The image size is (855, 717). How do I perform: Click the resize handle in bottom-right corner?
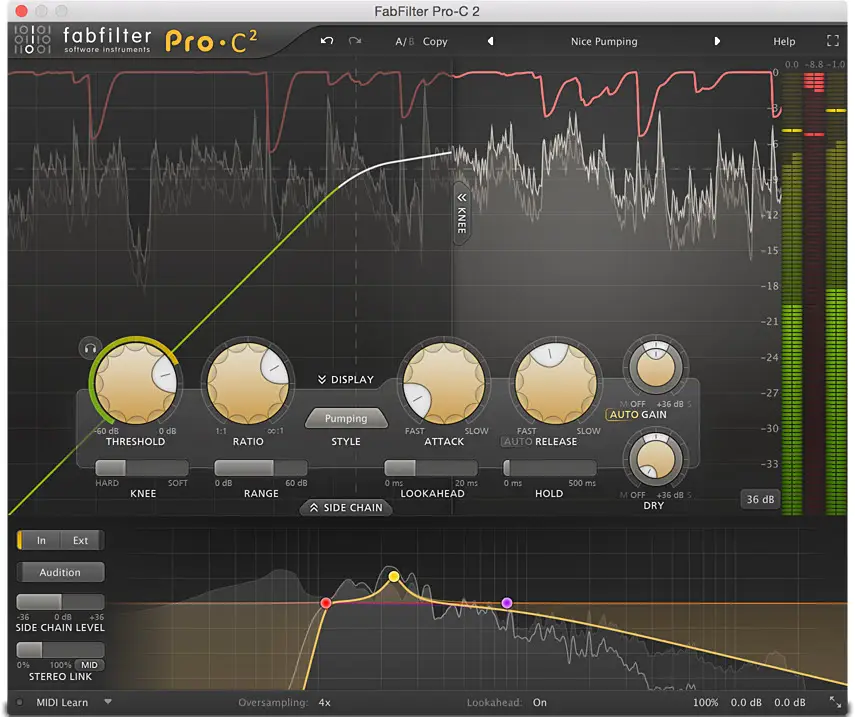pyautogui.click(x=835, y=702)
